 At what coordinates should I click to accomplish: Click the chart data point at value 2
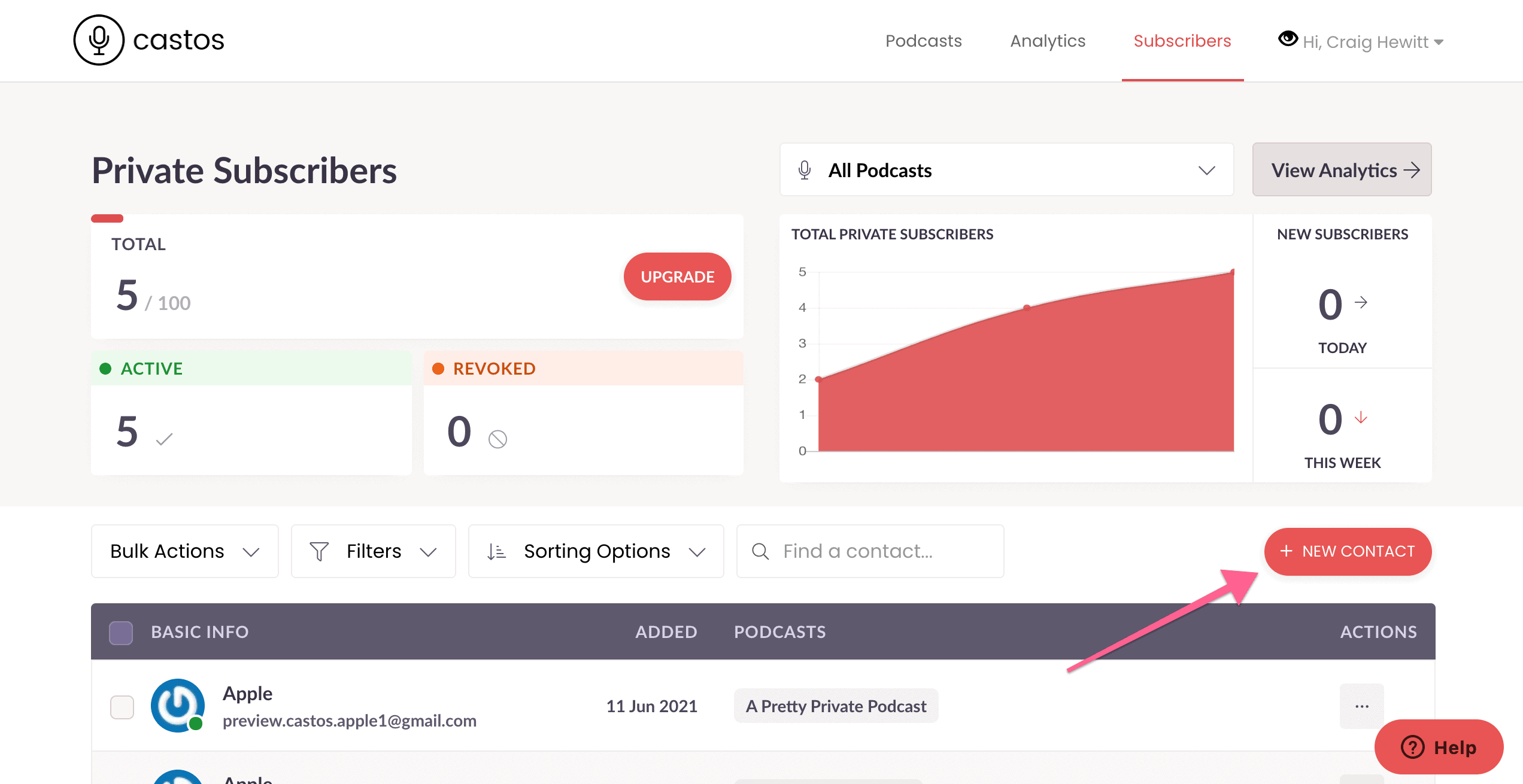click(x=819, y=379)
